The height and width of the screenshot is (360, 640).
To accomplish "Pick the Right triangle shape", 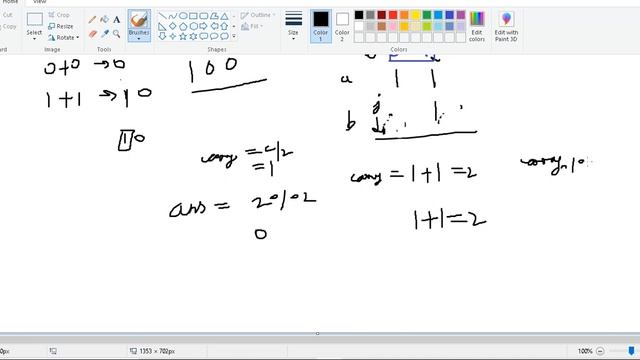I will [x=162, y=27].
